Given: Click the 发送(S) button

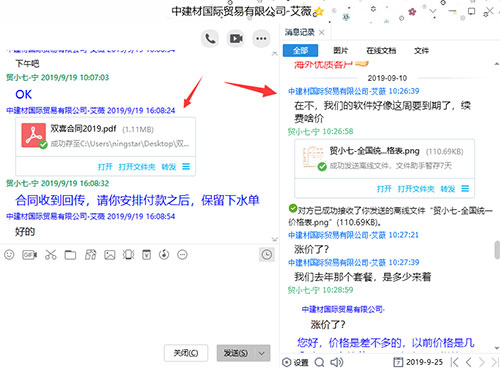Looking at the screenshot, I should pos(236,353).
